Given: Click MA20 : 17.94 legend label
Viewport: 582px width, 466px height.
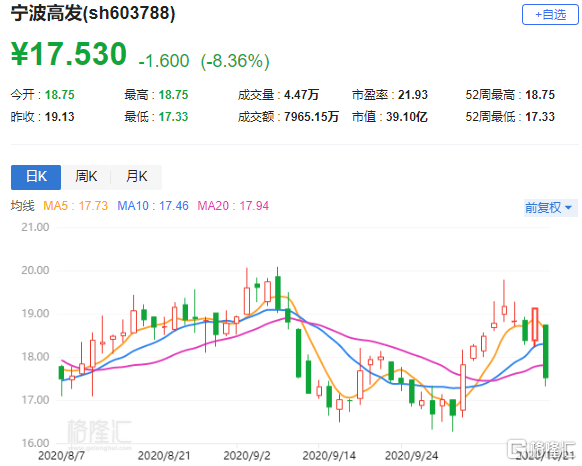Looking at the screenshot, I should 233,206.
